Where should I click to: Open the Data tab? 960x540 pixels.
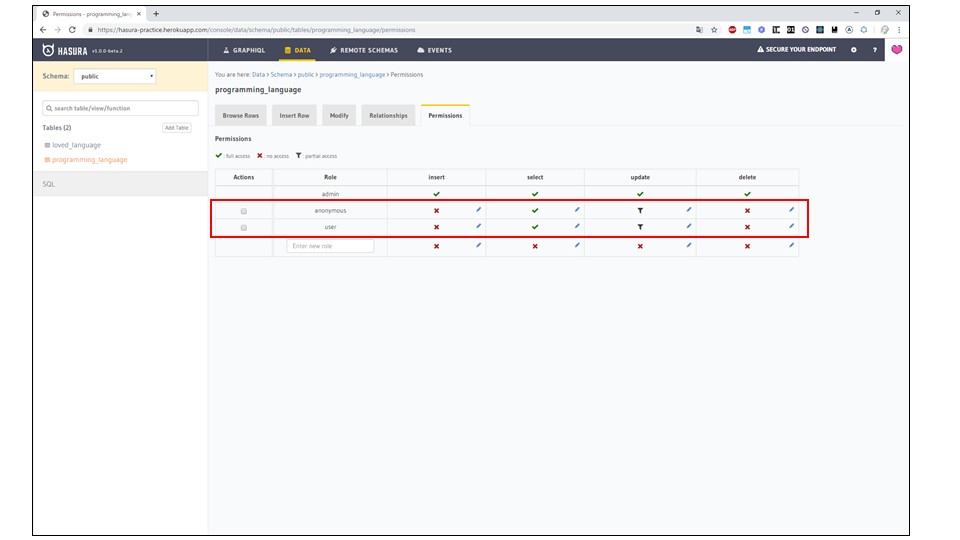(298, 50)
